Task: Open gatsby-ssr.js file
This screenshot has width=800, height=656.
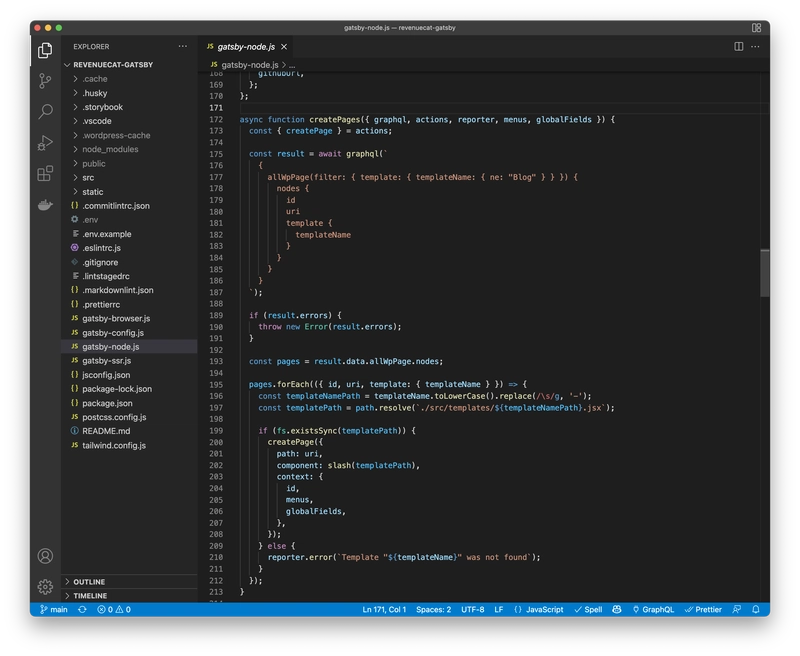Action: 129,361
